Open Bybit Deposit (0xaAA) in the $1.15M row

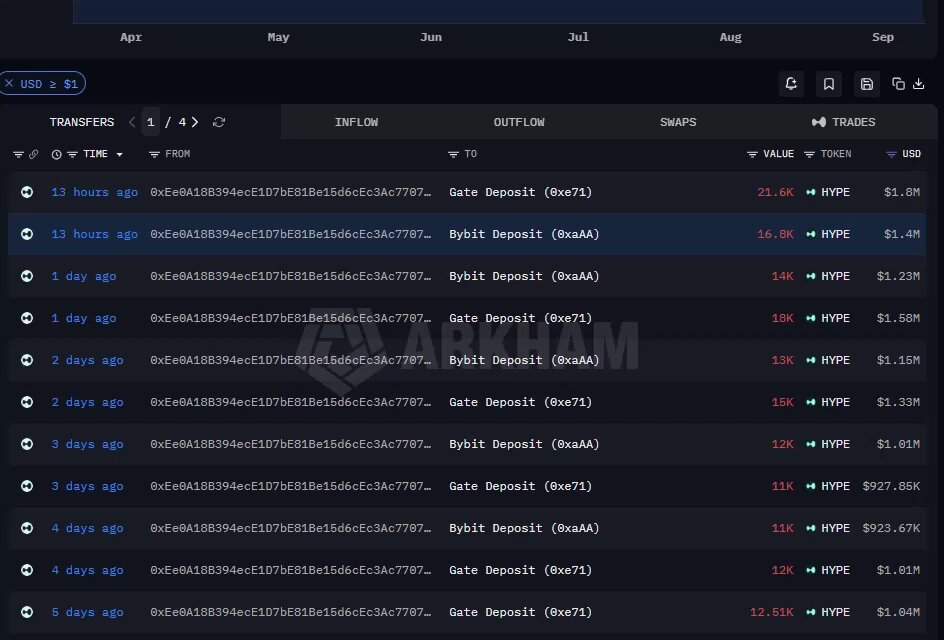tap(524, 360)
